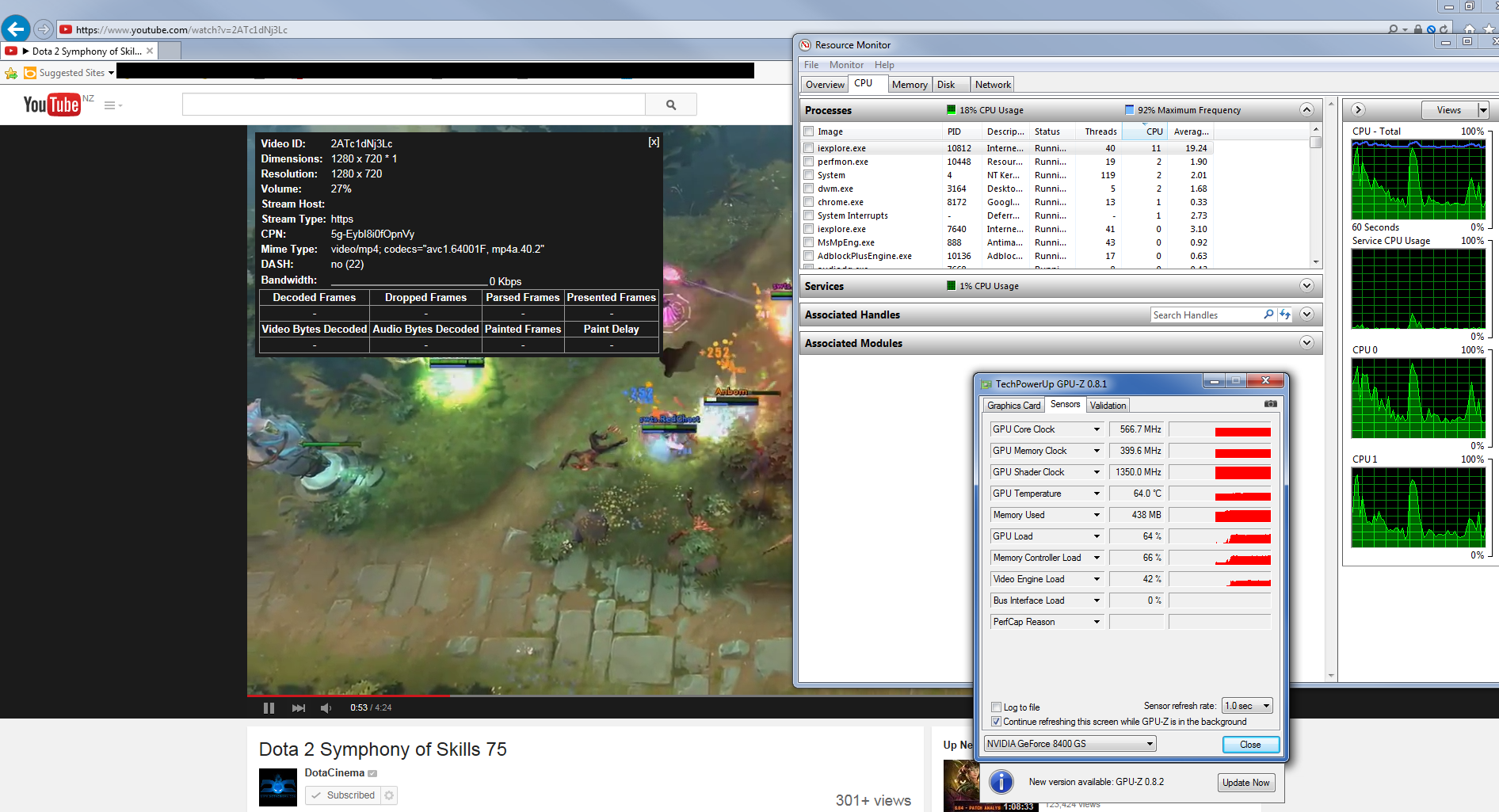Add to favorites bar star icon
The height and width of the screenshot is (812, 1499).
(x=11, y=73)
